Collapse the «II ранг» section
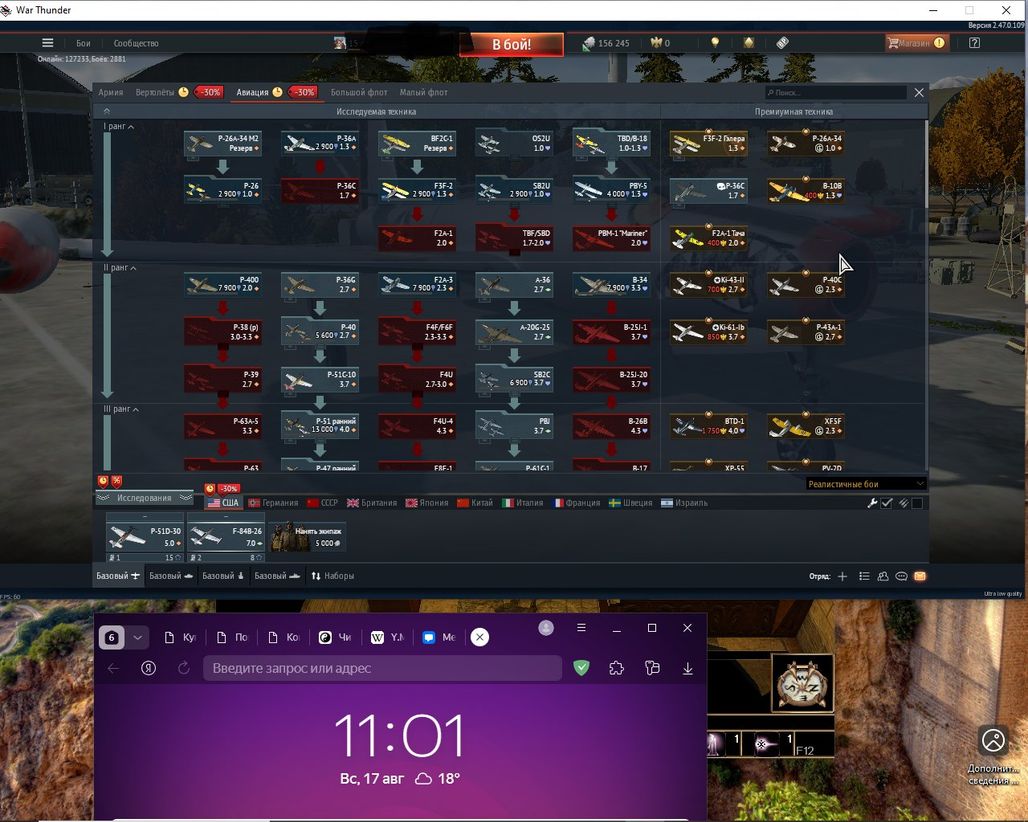 coord(120,267)
